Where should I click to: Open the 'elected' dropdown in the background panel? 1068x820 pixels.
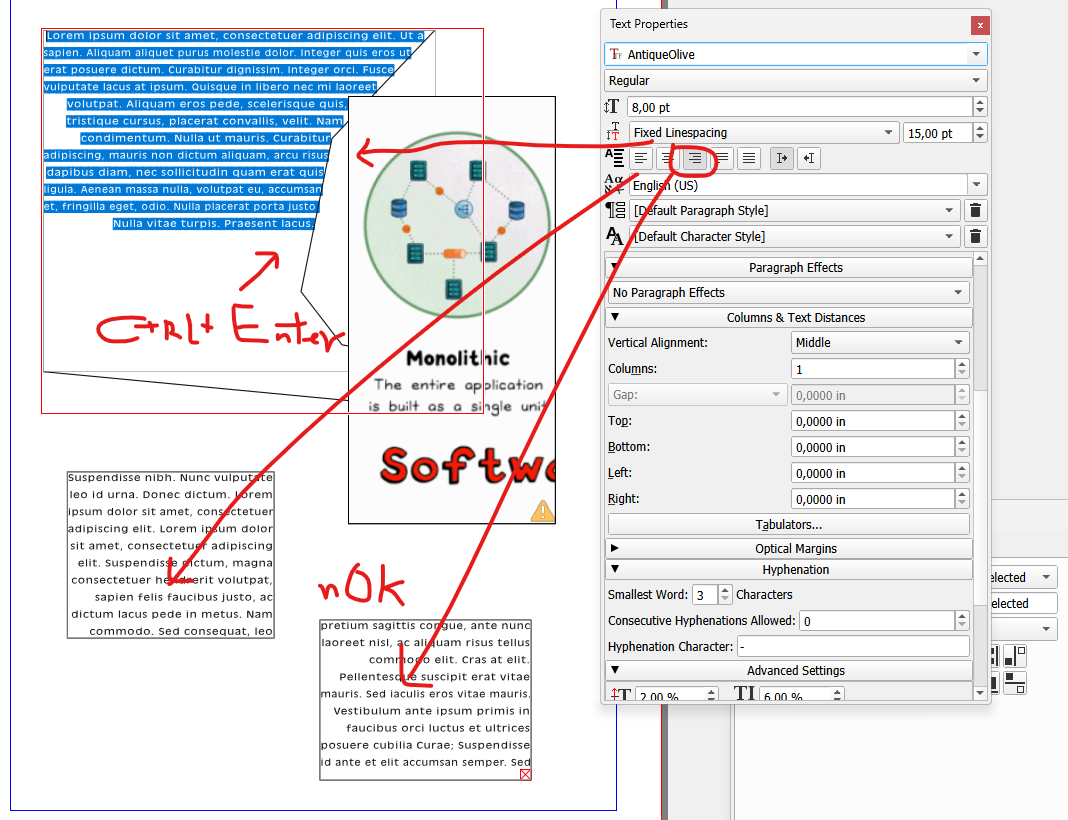click(1023, 578)
